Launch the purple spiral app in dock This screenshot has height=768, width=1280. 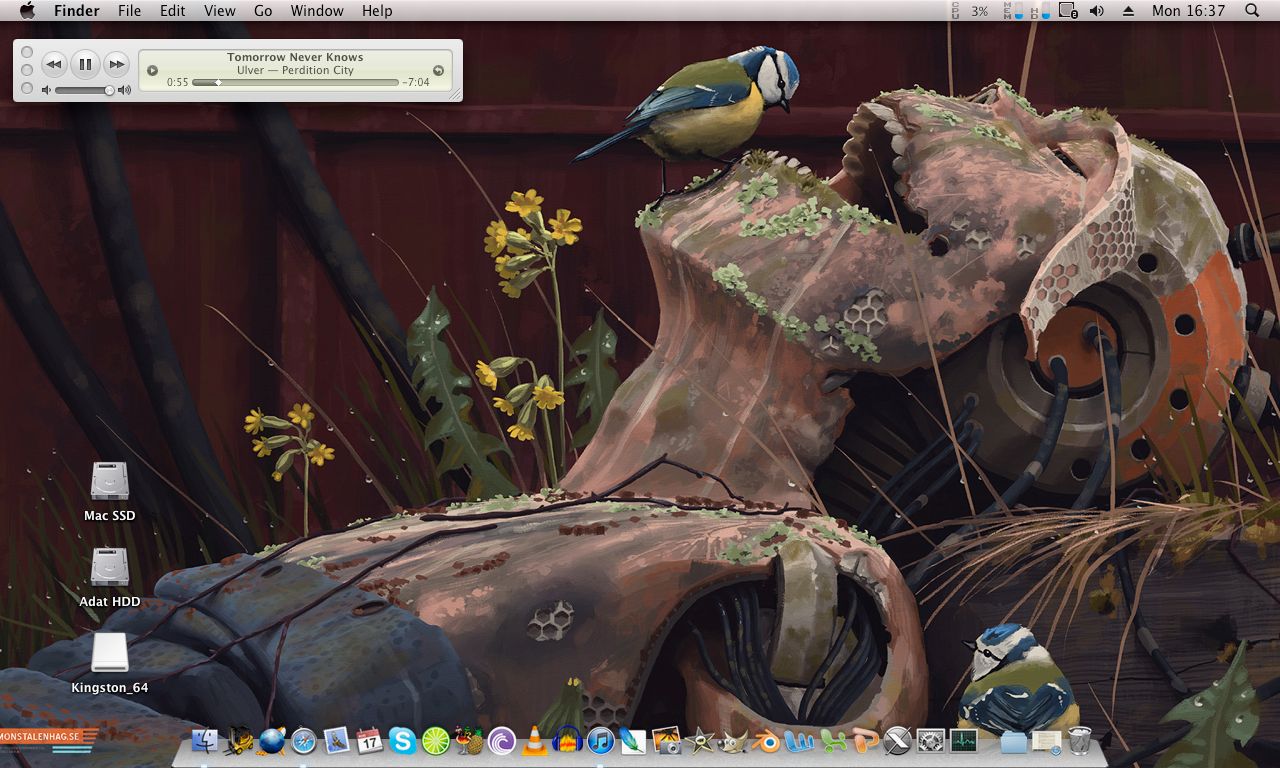pos(502,741)
